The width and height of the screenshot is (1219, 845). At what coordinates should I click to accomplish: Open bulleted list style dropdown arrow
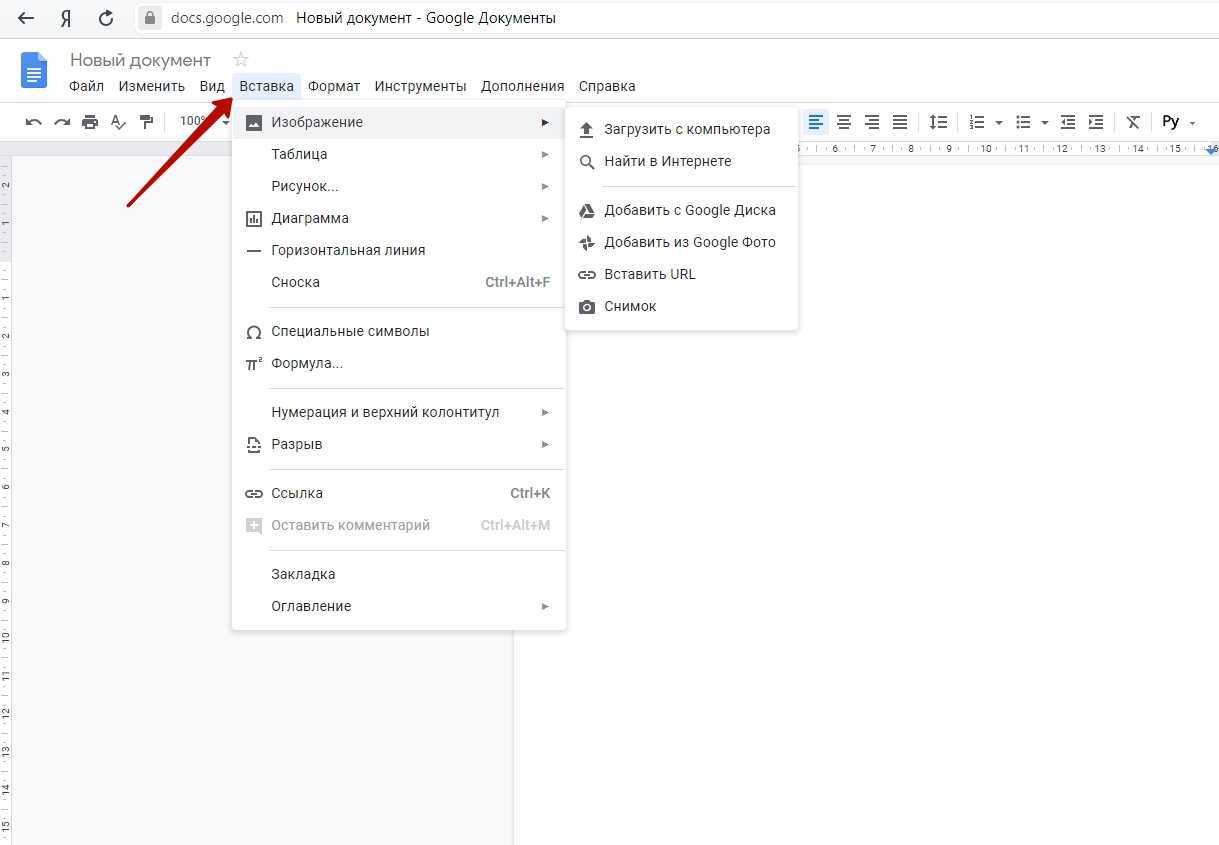[1044, 122]
